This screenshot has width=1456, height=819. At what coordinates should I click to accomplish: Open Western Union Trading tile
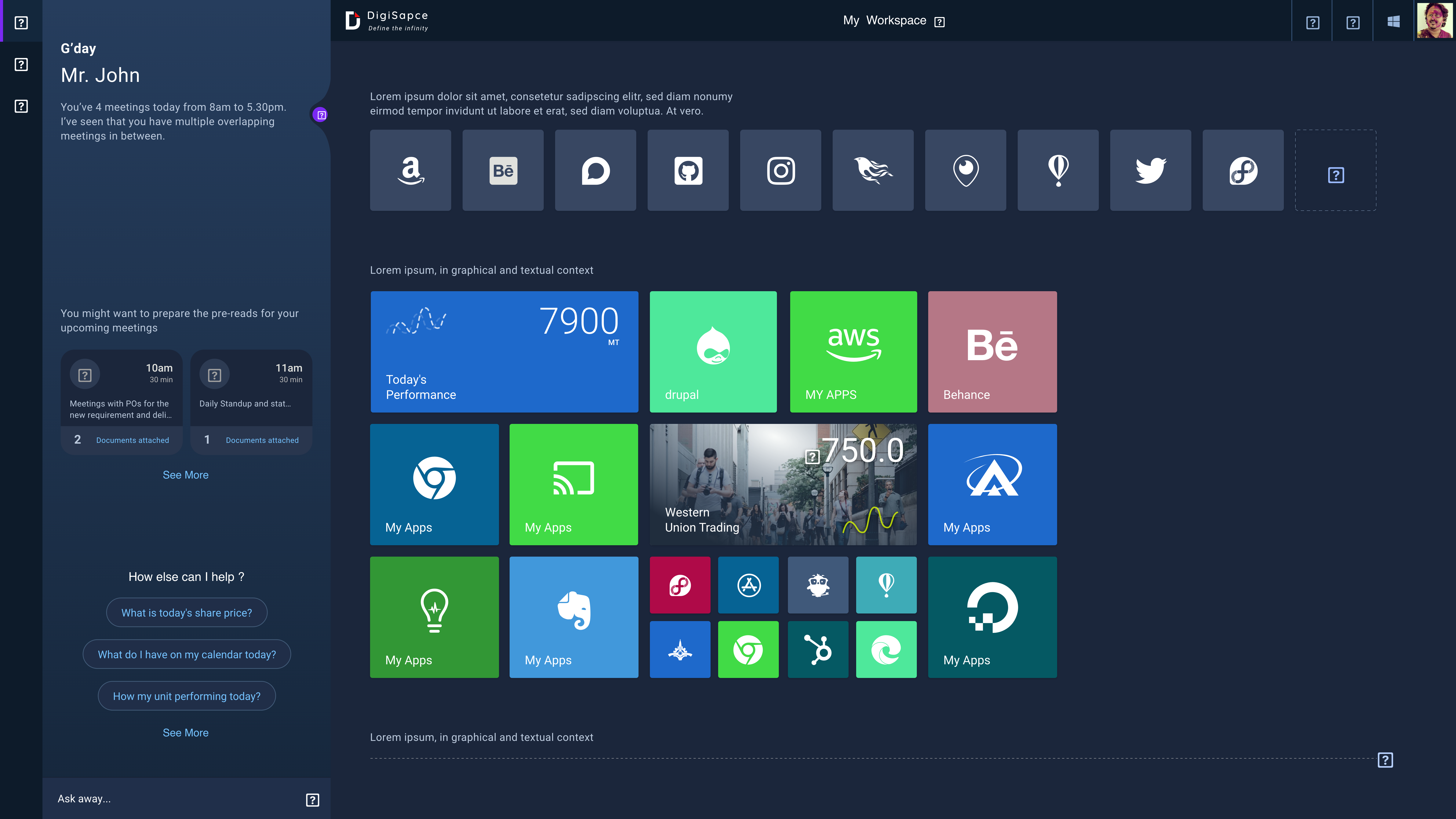(783, 484)
